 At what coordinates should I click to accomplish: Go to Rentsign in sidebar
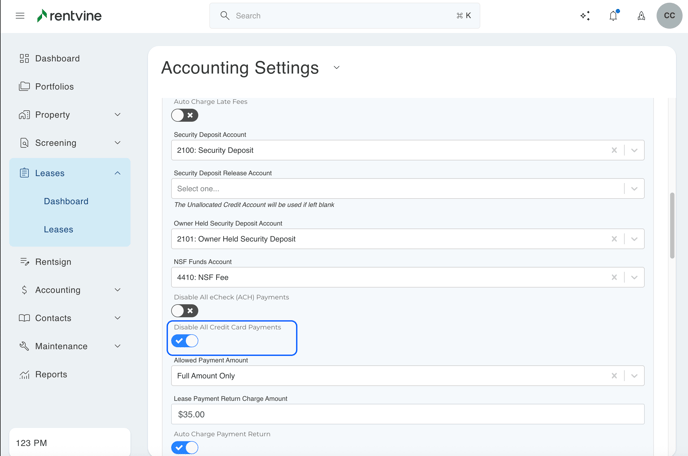[x=53, y=262]
